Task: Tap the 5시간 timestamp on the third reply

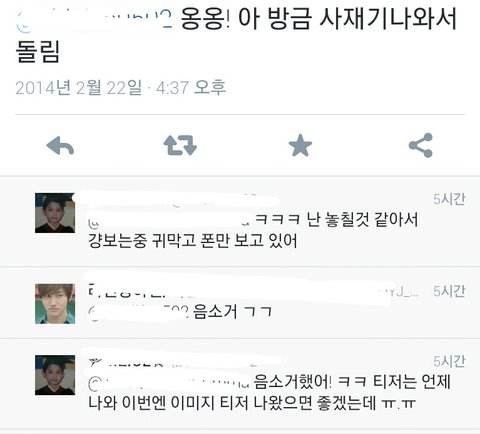Action: [x=449, y=361]
